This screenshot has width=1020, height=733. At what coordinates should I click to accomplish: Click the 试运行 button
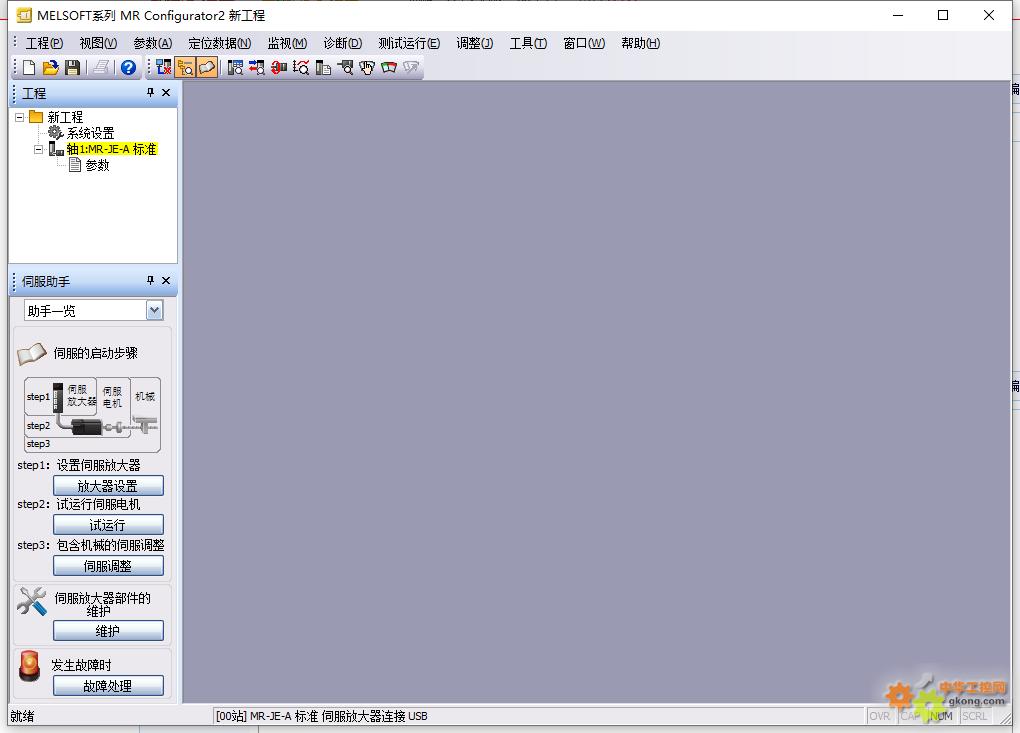click(108, 525)
